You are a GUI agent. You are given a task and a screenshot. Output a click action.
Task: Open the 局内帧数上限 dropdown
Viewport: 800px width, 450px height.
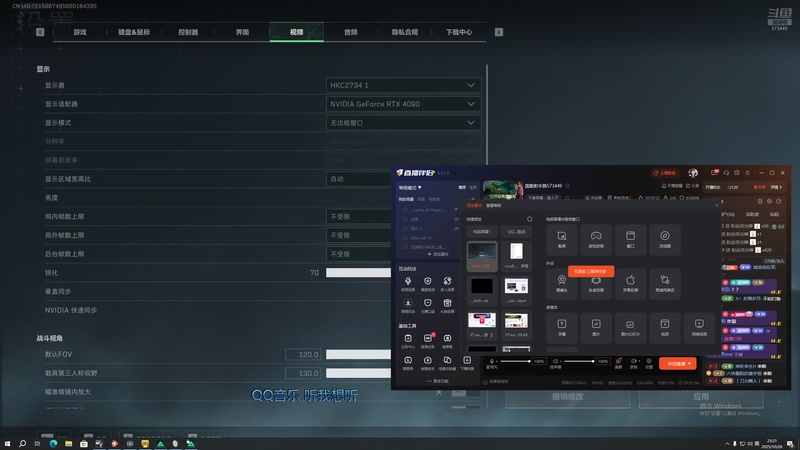(359, 216)
